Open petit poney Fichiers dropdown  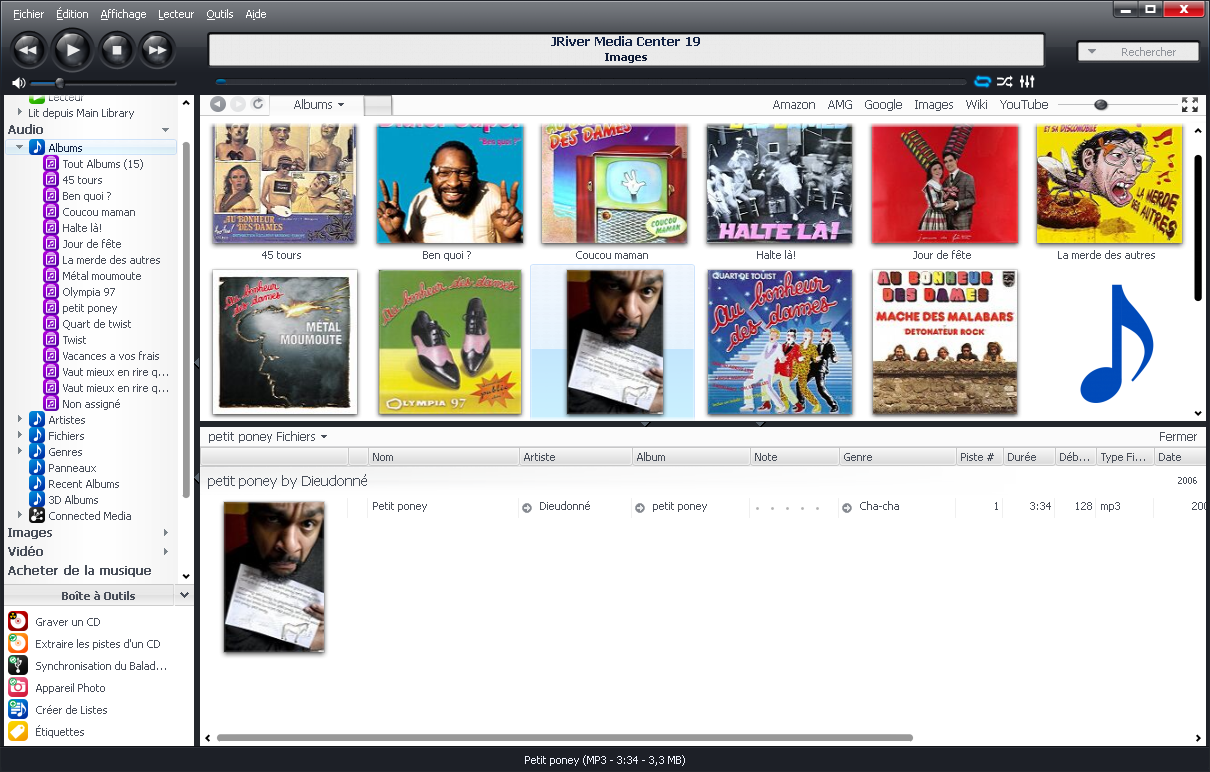pos(267,437)
